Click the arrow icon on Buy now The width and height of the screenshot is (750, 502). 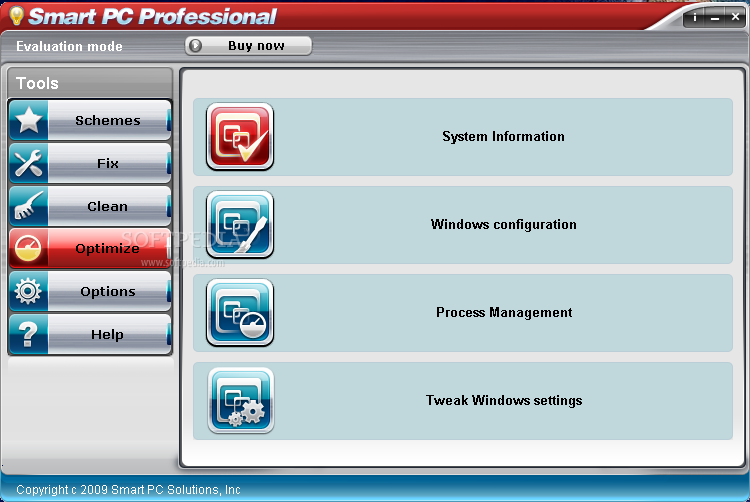pyautogui.click(x=195, y=46)
